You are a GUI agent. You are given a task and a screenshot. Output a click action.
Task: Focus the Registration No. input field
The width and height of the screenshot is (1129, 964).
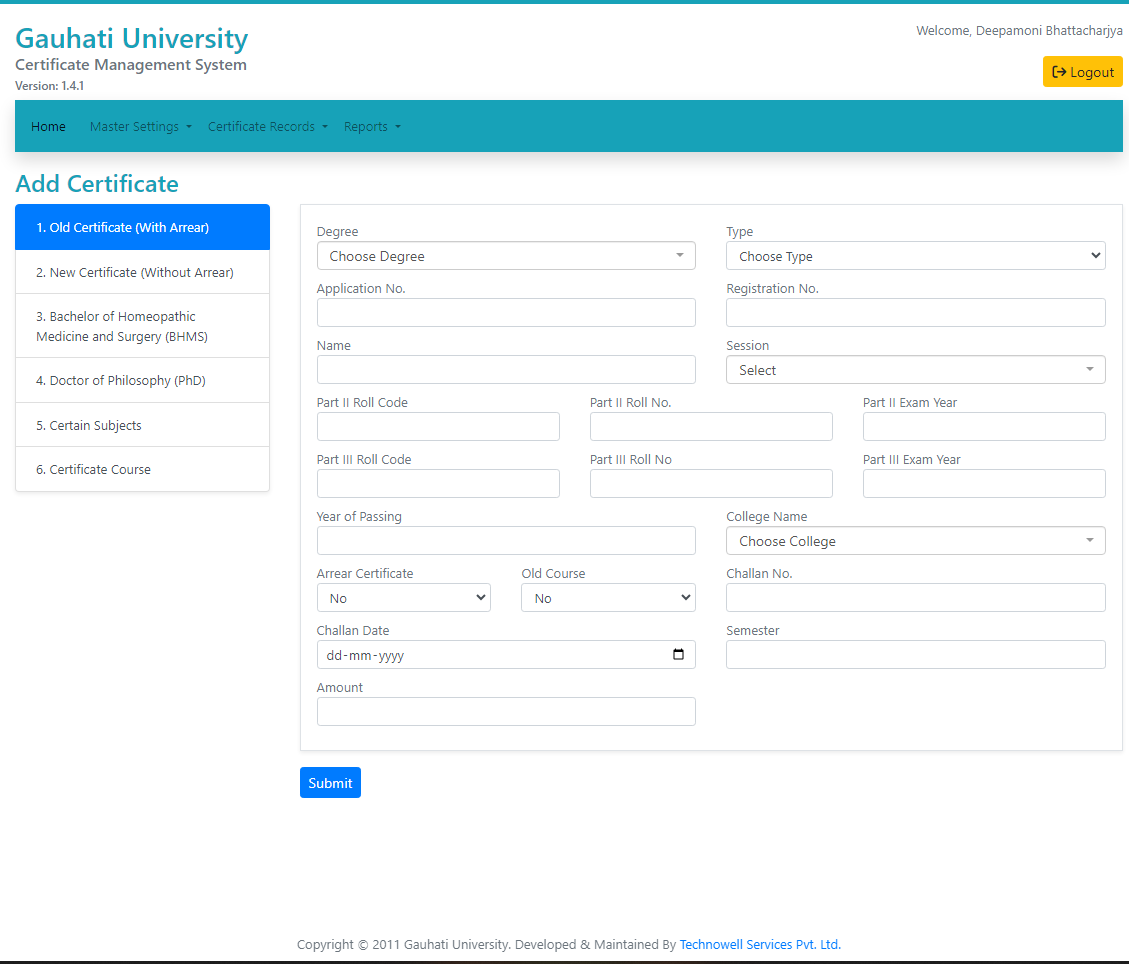(x=915, y=313)
